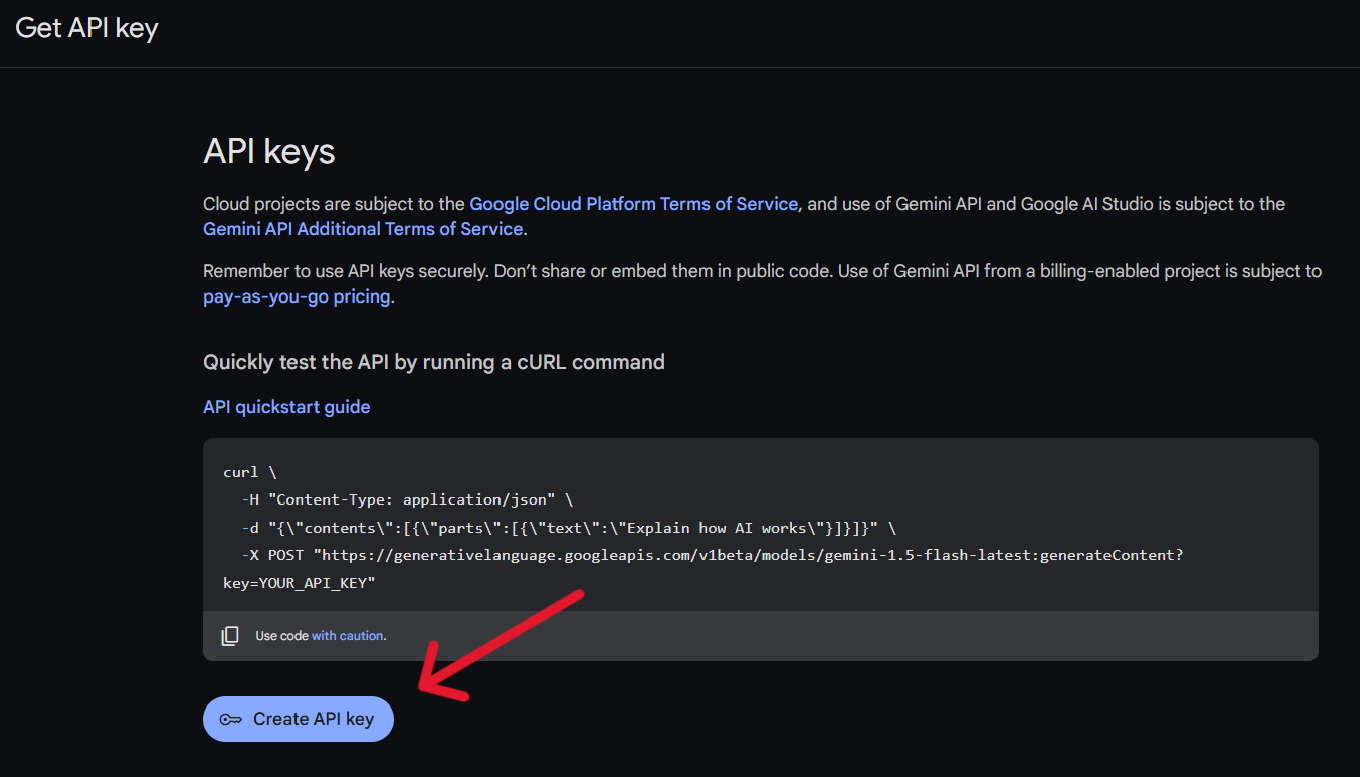Click the 'with caution' link
The height and width of the screenshot is (777, 1360).
pyautogui.click(x=347, y=636)
